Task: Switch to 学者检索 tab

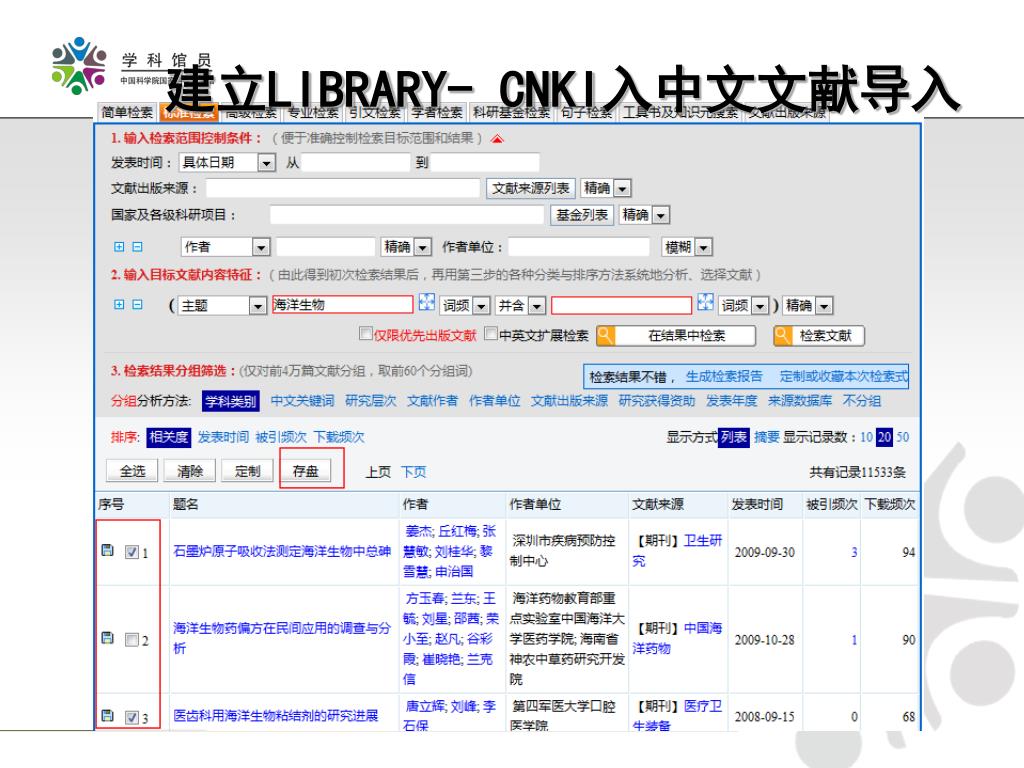Action: (x=436, y=112)
